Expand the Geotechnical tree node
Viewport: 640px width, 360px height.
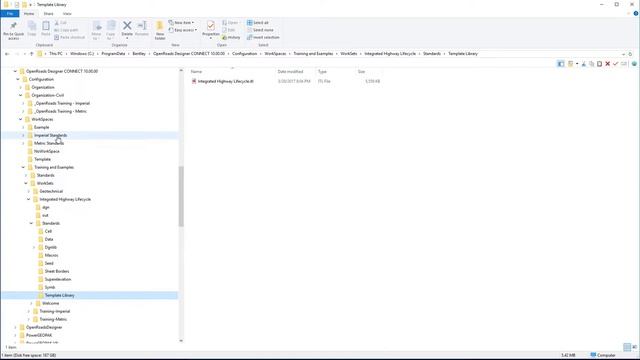29,191
